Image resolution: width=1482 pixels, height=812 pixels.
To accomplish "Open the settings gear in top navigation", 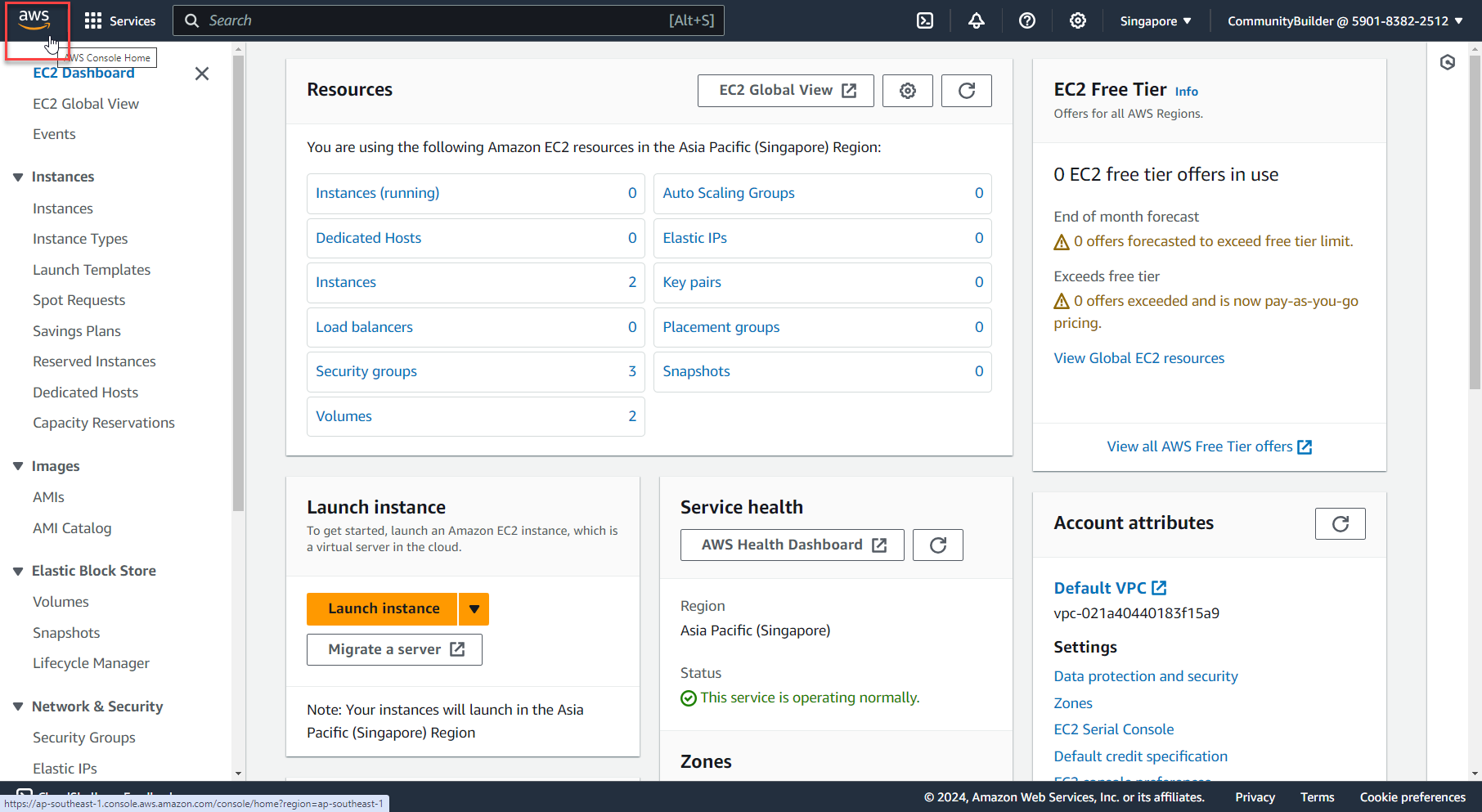I will coord(1078,20).
